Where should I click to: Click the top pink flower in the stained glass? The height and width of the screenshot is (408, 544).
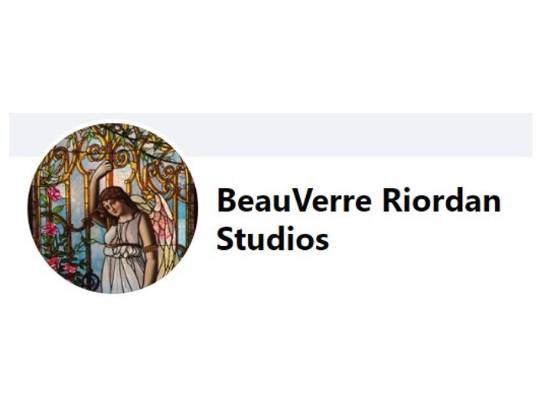(x=53, y=194)
